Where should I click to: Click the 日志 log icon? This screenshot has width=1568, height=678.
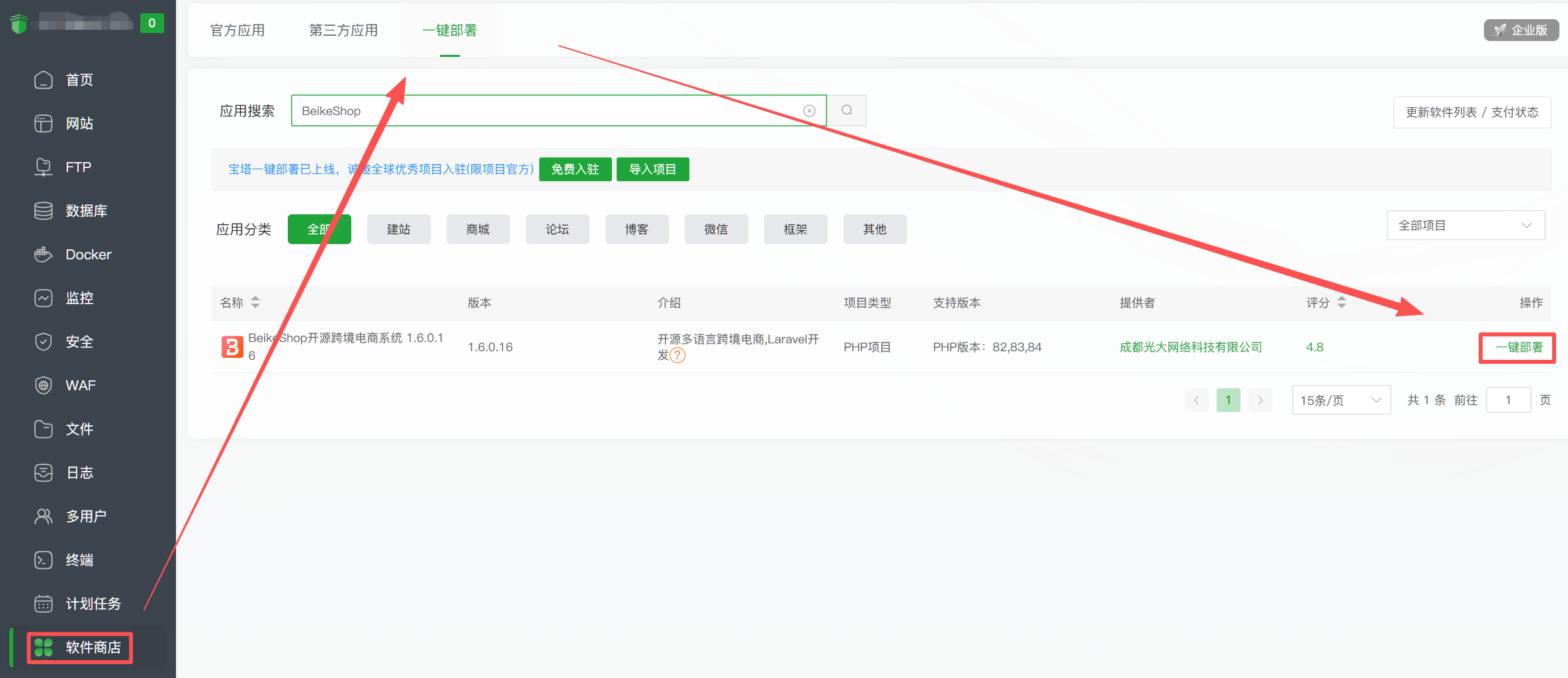pos(44,473)
